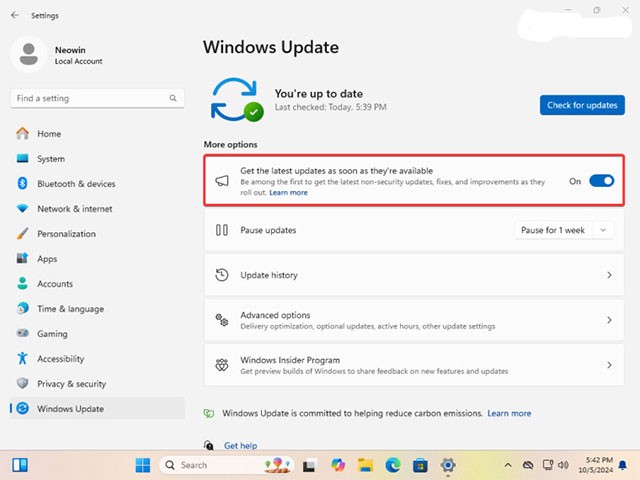This screenshot has height=480, width=640.
Task: Click the green leaf carbon emissions icon
Action: tap(209, 413)
